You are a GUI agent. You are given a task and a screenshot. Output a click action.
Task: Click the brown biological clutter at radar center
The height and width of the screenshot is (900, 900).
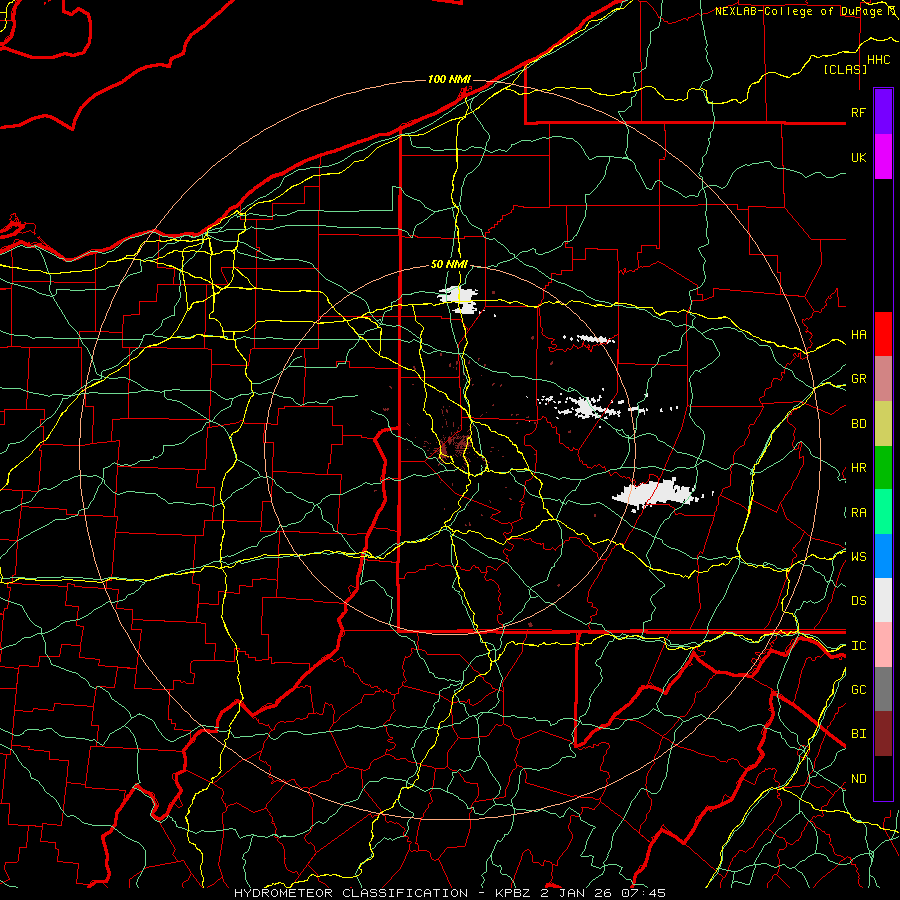point(453,445)
